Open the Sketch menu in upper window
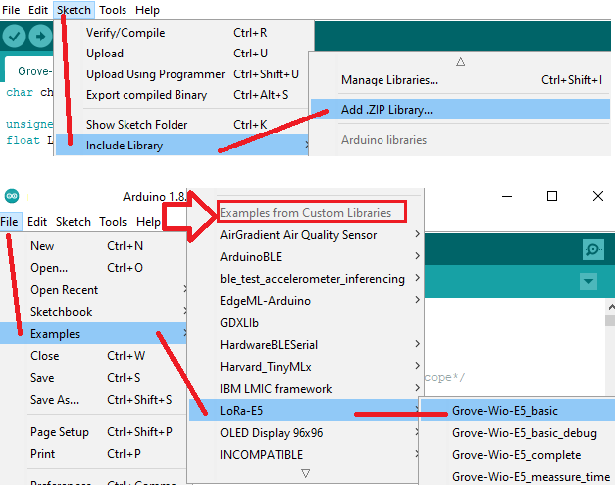This screenshot has width=616, height=485. tap(74, 10)
